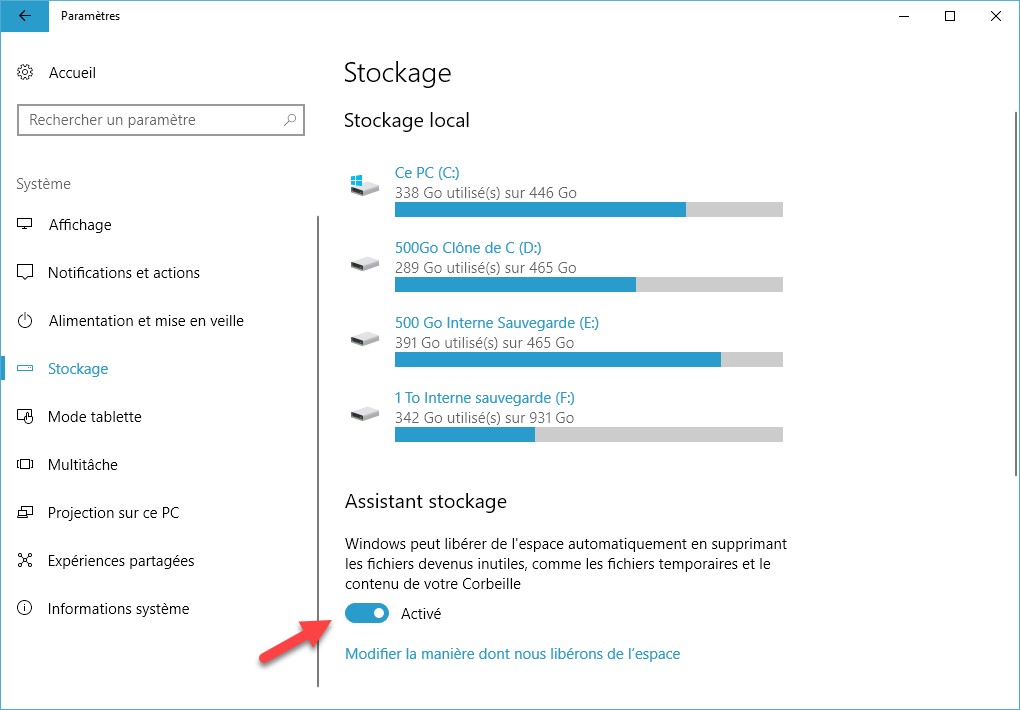The width and height of the screenshot is (1020, 710).
Task: Click the Rechercher un paramètre search field
Action: click(150, 120)
